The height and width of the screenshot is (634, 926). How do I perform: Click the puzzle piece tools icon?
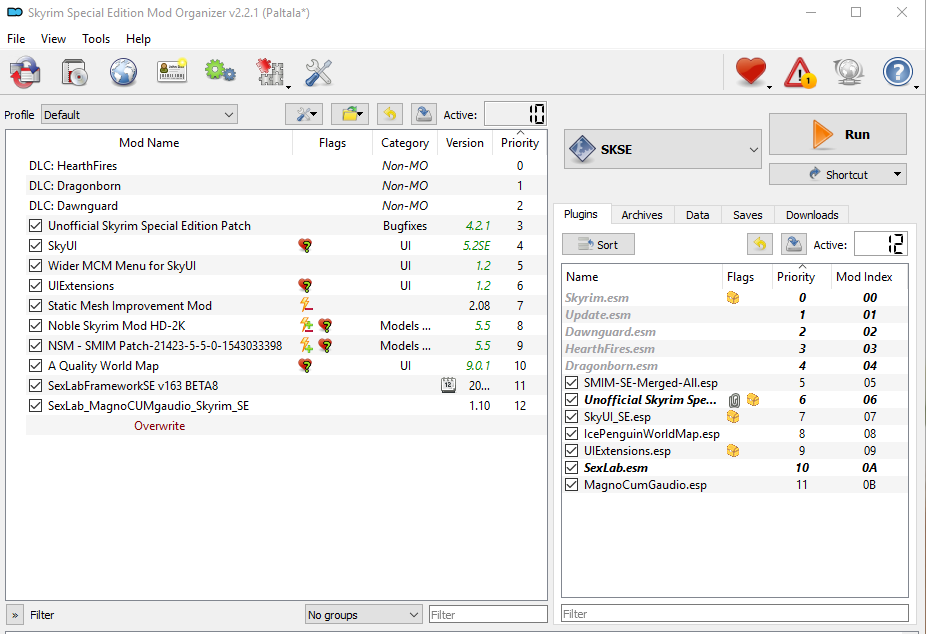270,72
